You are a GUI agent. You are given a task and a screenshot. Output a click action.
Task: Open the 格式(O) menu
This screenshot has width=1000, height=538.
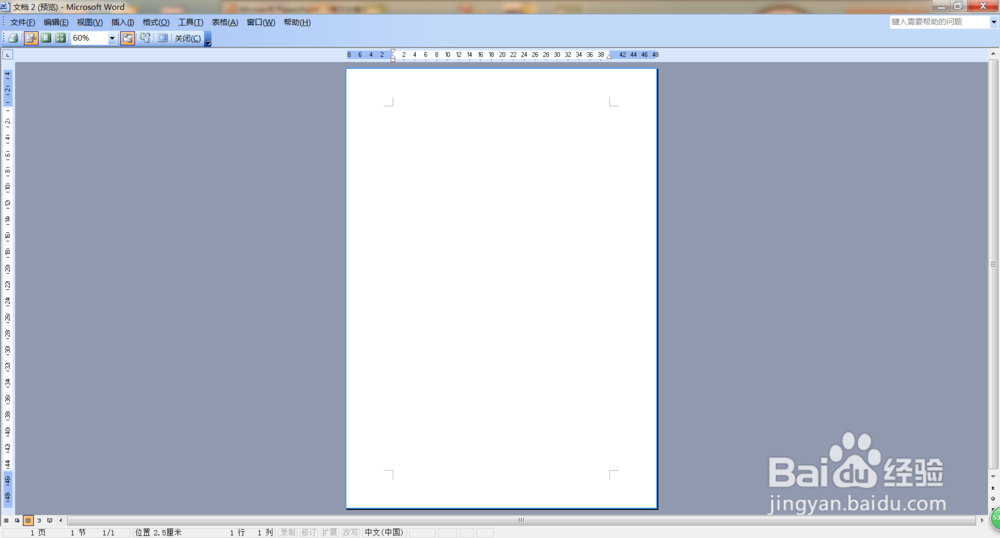click(156, 22)
